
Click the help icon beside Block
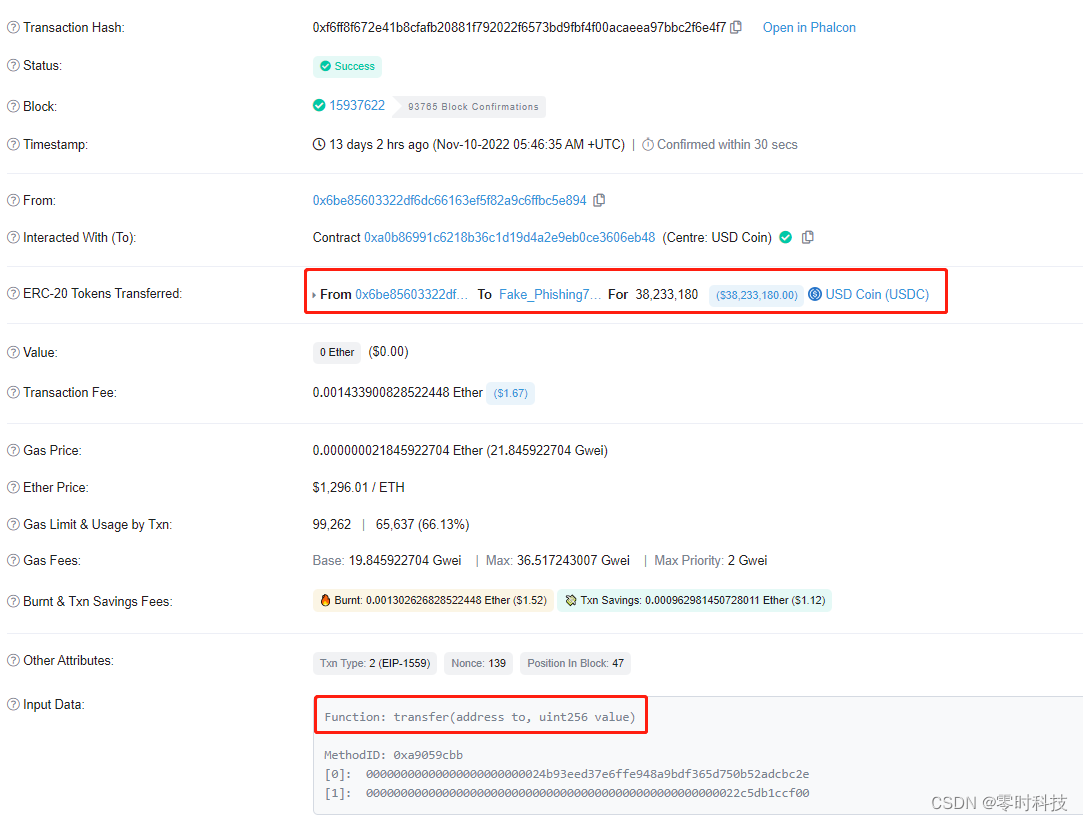pyautogui.click(x=13, y=106)
